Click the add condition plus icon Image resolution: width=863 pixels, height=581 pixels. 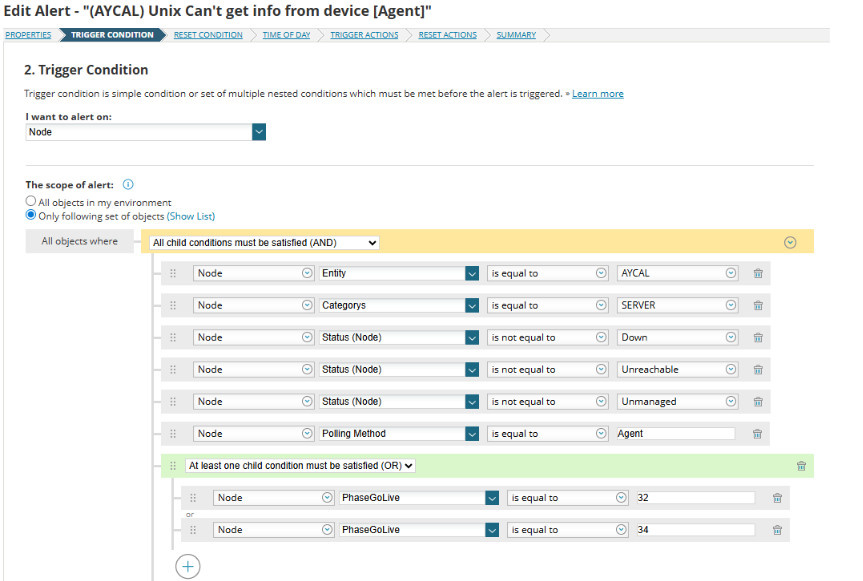coord(188,566)
